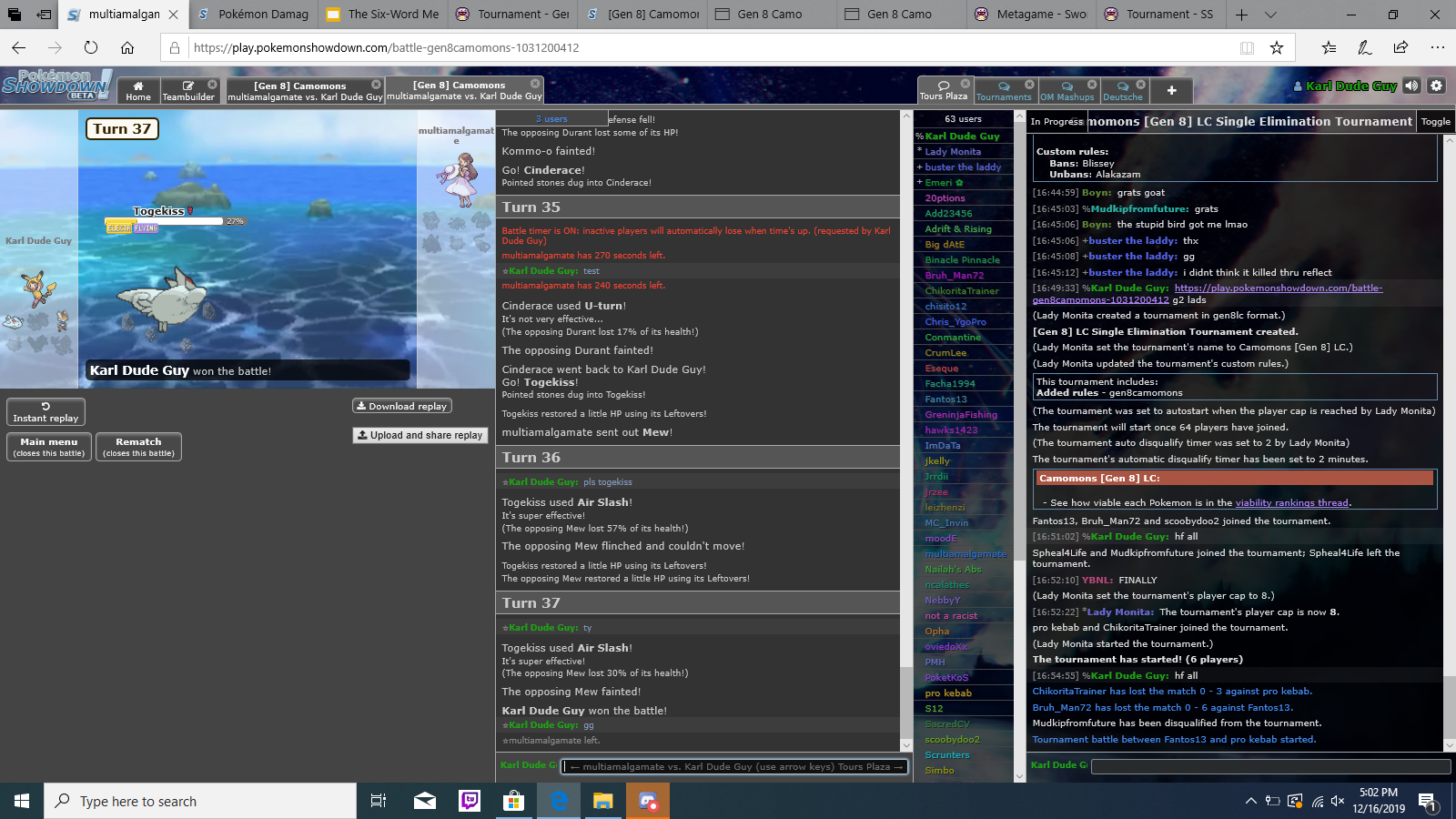
Task: Request a Rematch
Action: (138, 447)
